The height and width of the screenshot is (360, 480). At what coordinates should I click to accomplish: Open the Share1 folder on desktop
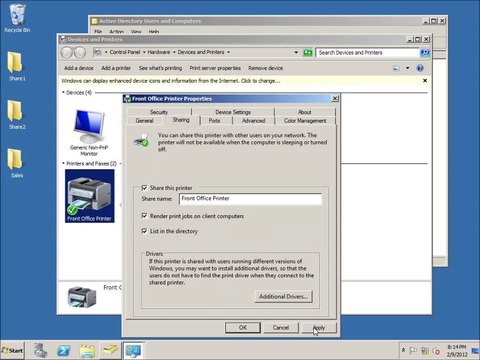[x=17, y=67]
